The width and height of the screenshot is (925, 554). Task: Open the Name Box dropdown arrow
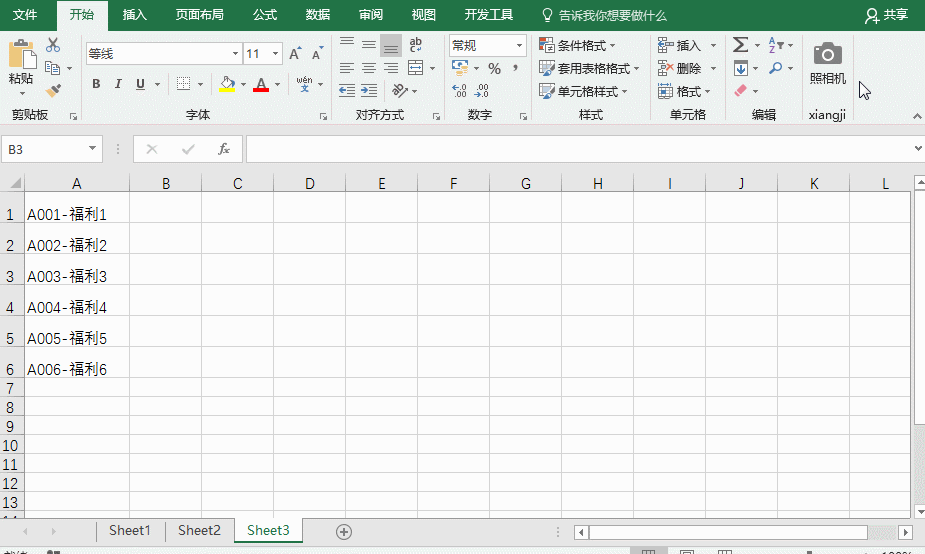click(x=93, y=149)
